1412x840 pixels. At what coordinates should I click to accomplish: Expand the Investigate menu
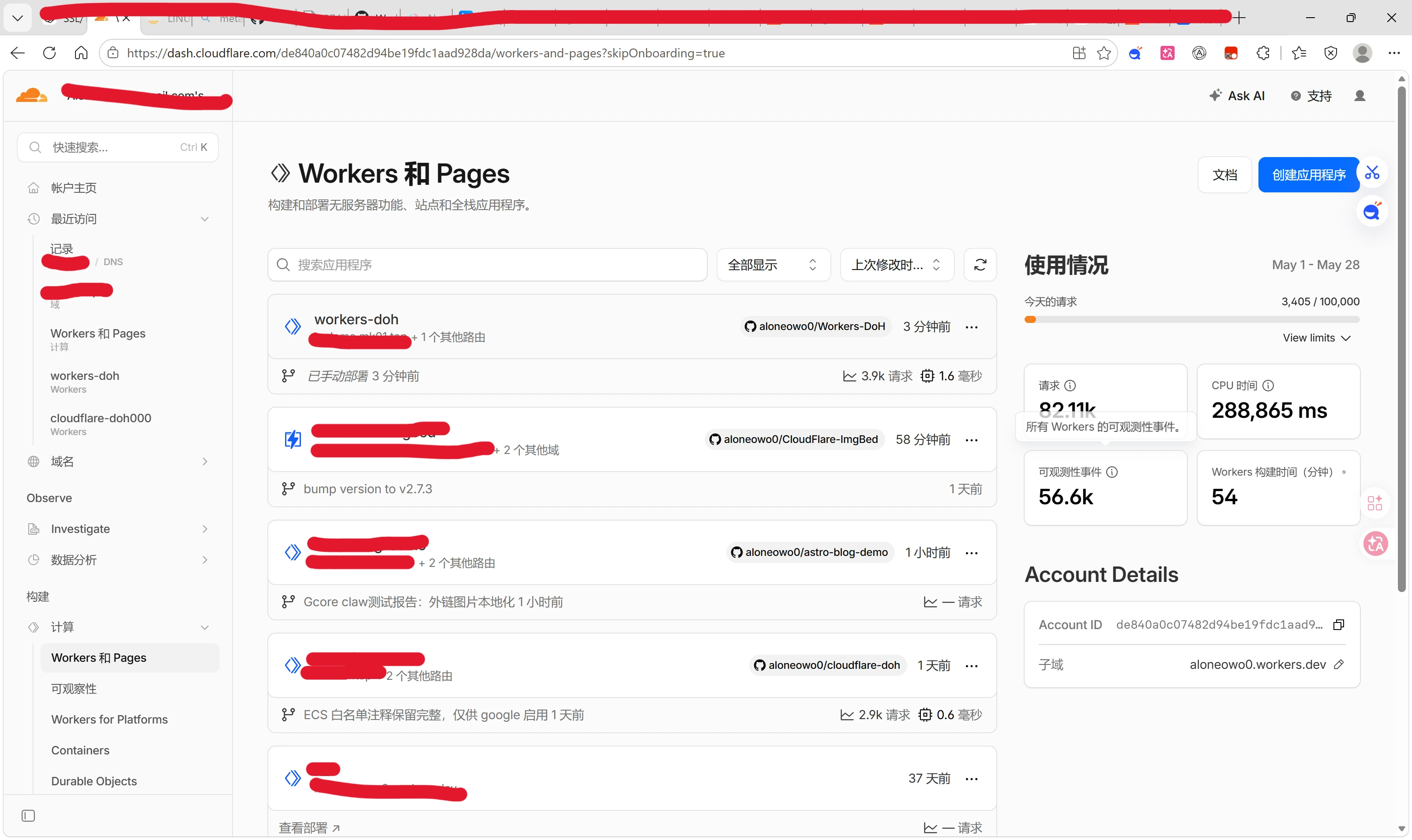pyautogui.click(x=204, y=529)
